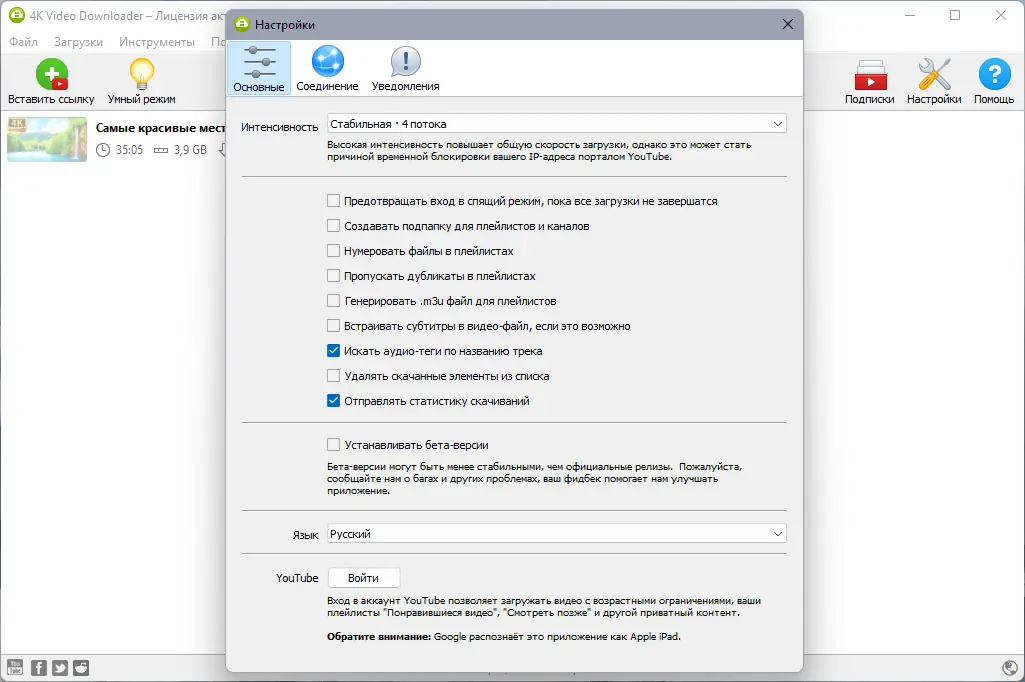Open the Инструменты menu

click(x=157, y=42)
